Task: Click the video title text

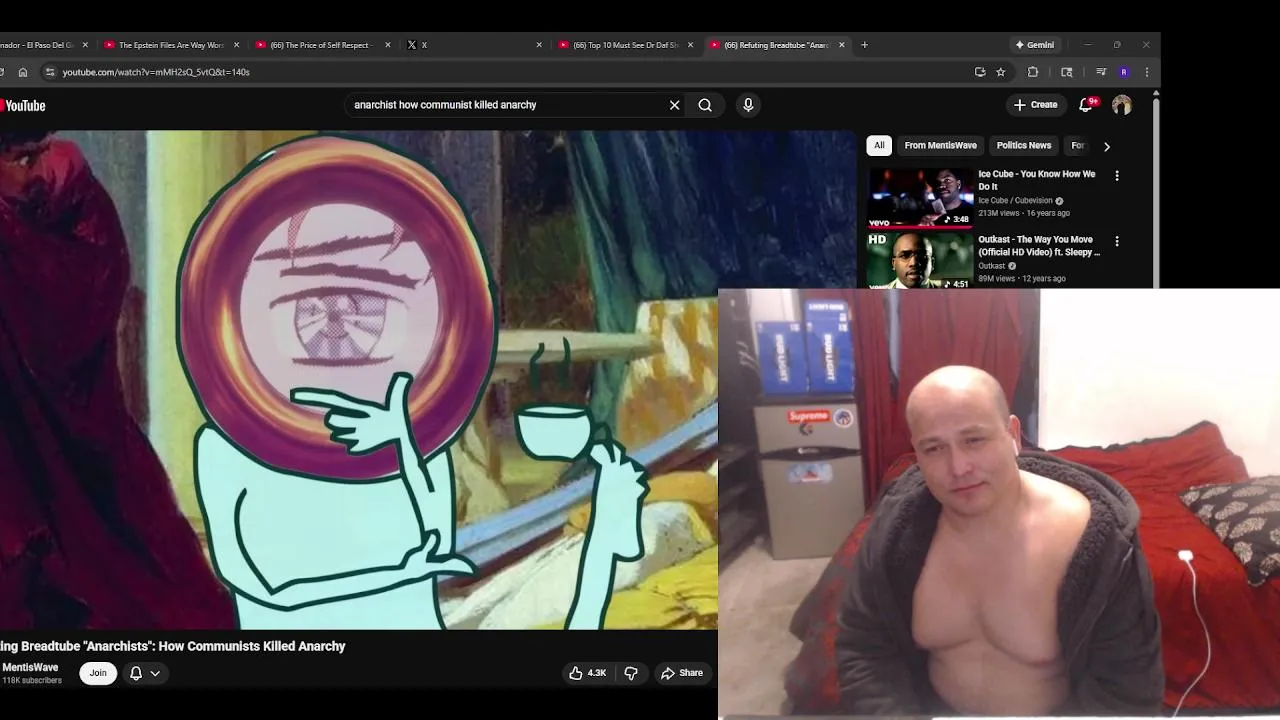Action: click(x=173, y=647)
